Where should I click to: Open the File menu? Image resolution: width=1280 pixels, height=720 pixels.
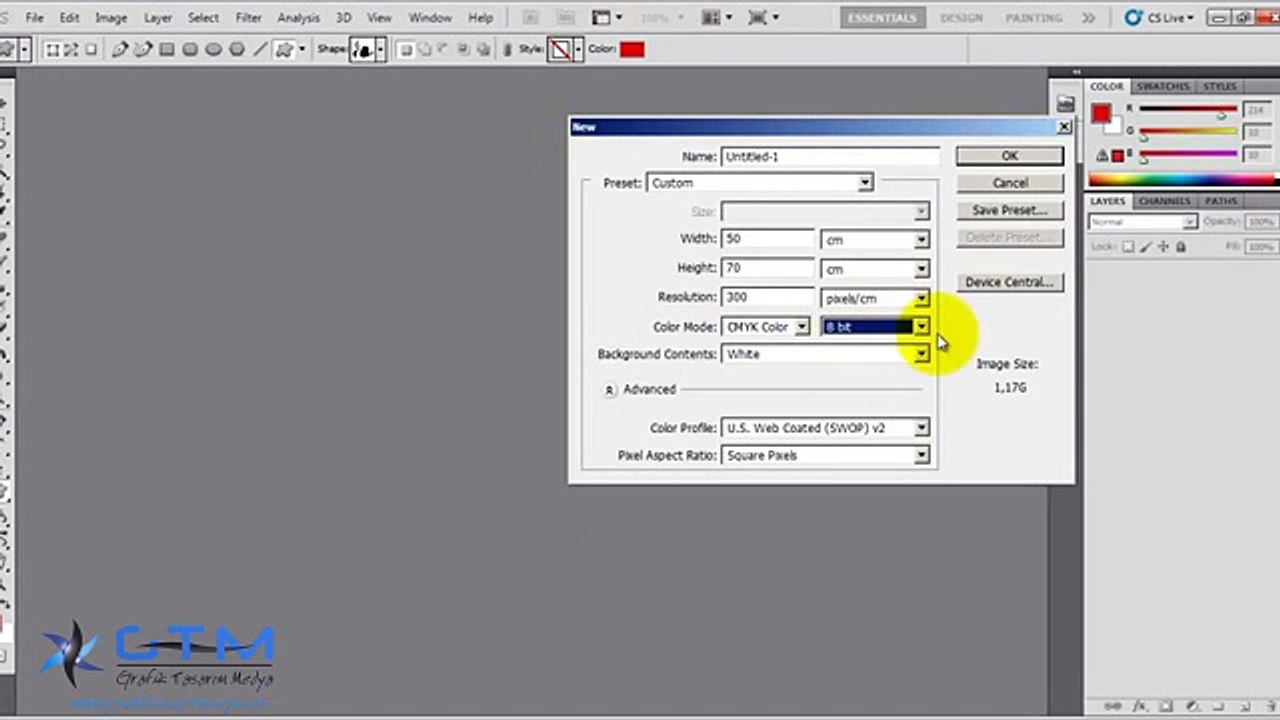coord(34,18)
